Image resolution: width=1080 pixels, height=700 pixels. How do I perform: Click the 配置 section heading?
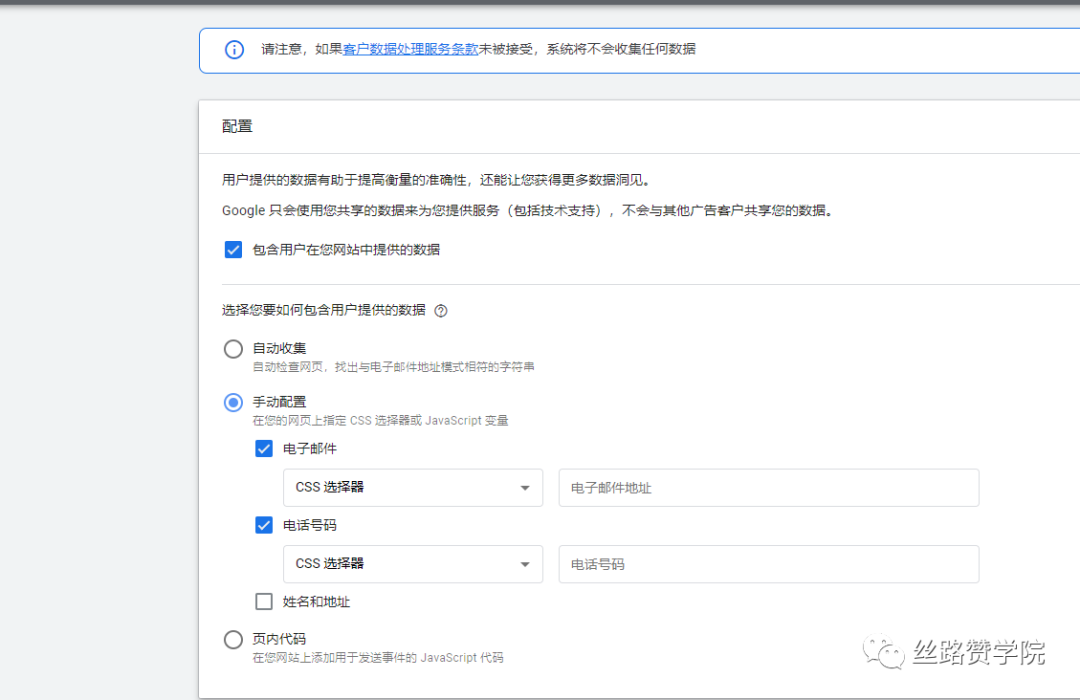[239, 126]
